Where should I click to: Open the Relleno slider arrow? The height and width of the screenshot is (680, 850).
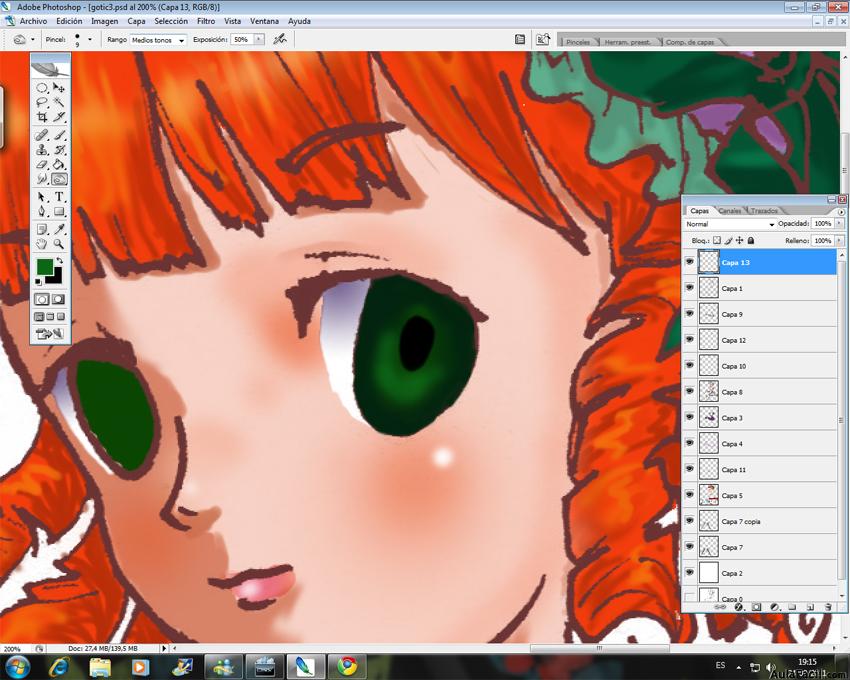point(839,240)
